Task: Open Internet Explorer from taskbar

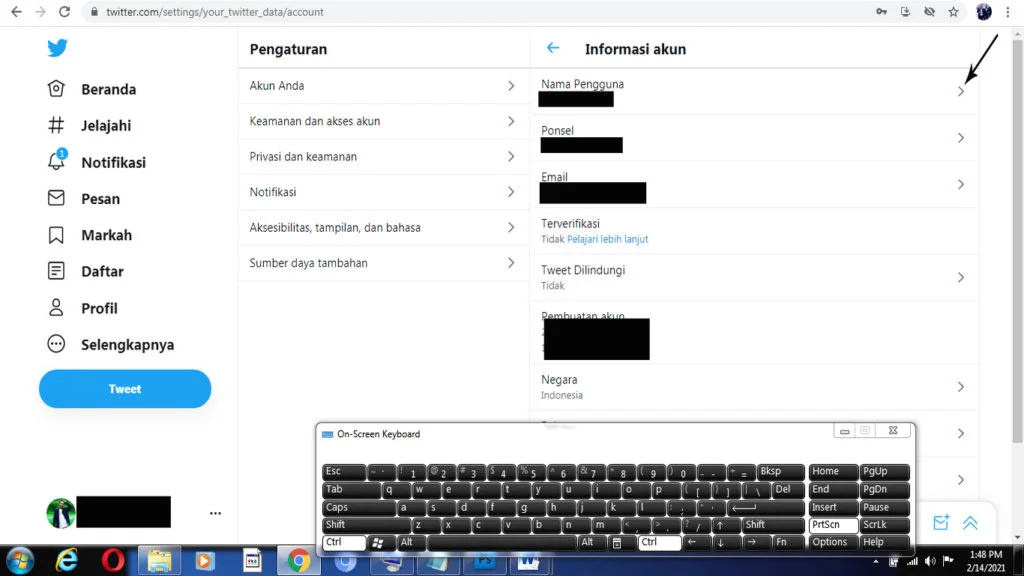Action: pyautogui.click(x=67, y=560)
